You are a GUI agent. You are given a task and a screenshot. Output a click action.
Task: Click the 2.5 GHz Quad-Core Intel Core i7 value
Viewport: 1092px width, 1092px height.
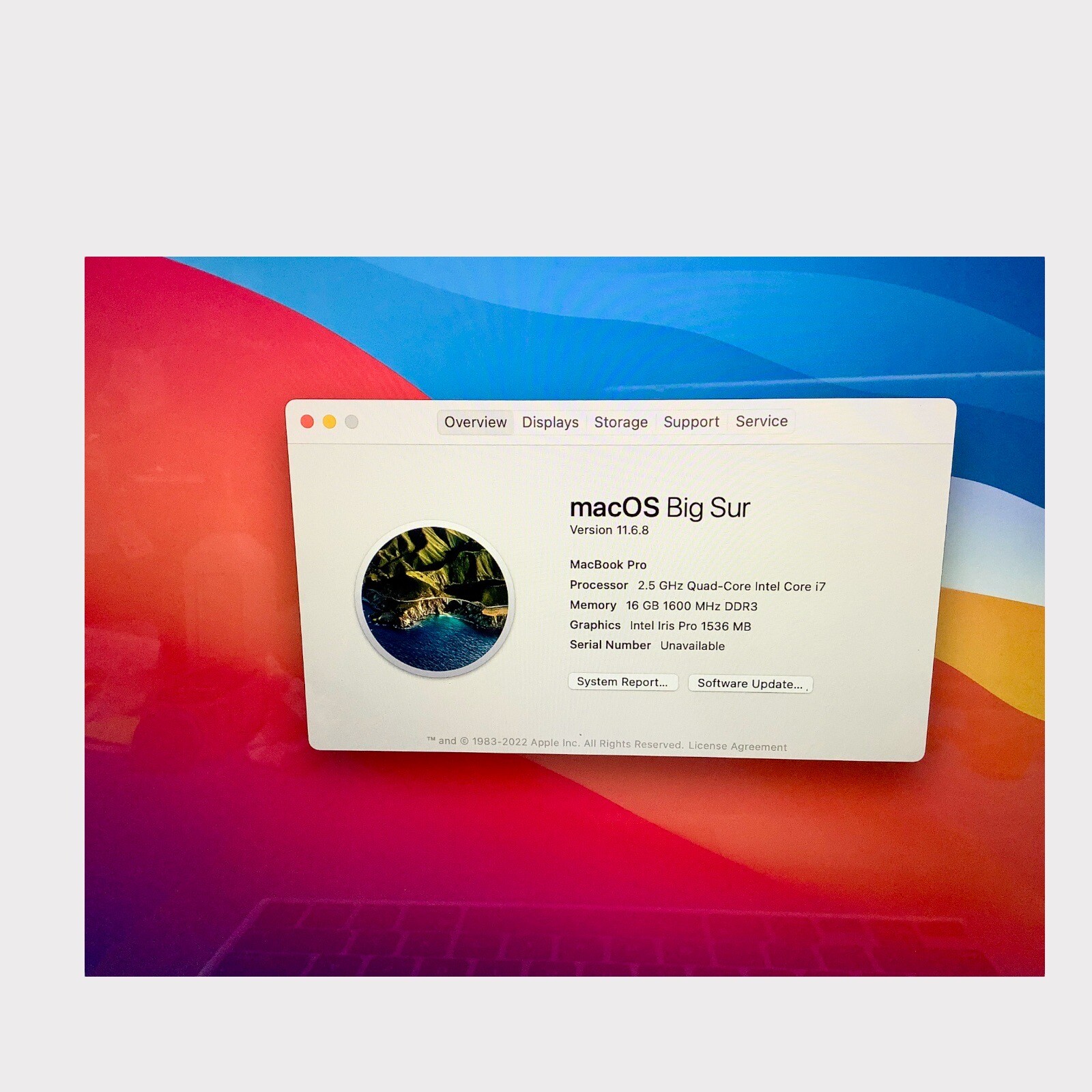coord(732,586)
